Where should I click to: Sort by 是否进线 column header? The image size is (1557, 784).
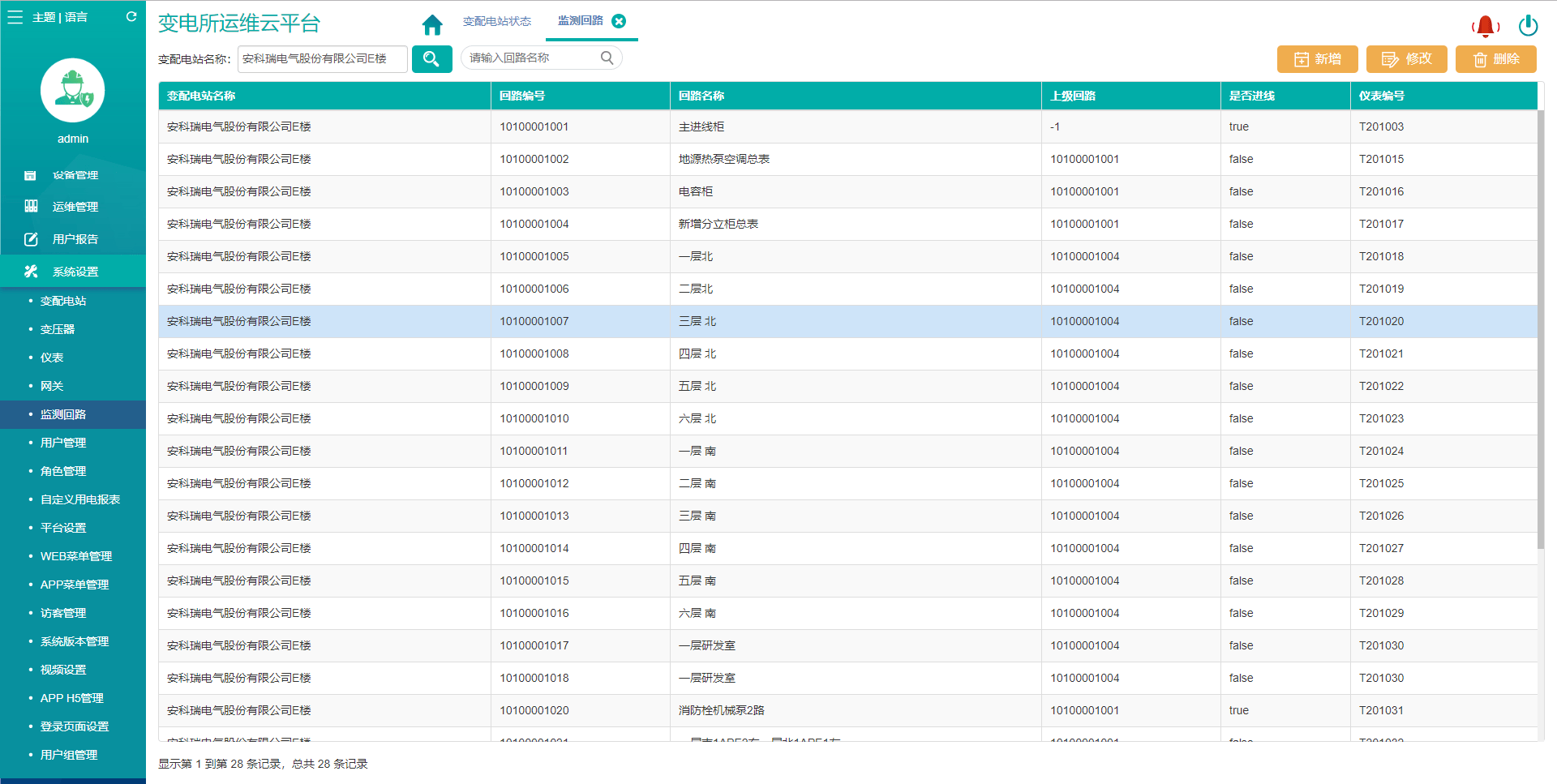tap(1285, 96)
